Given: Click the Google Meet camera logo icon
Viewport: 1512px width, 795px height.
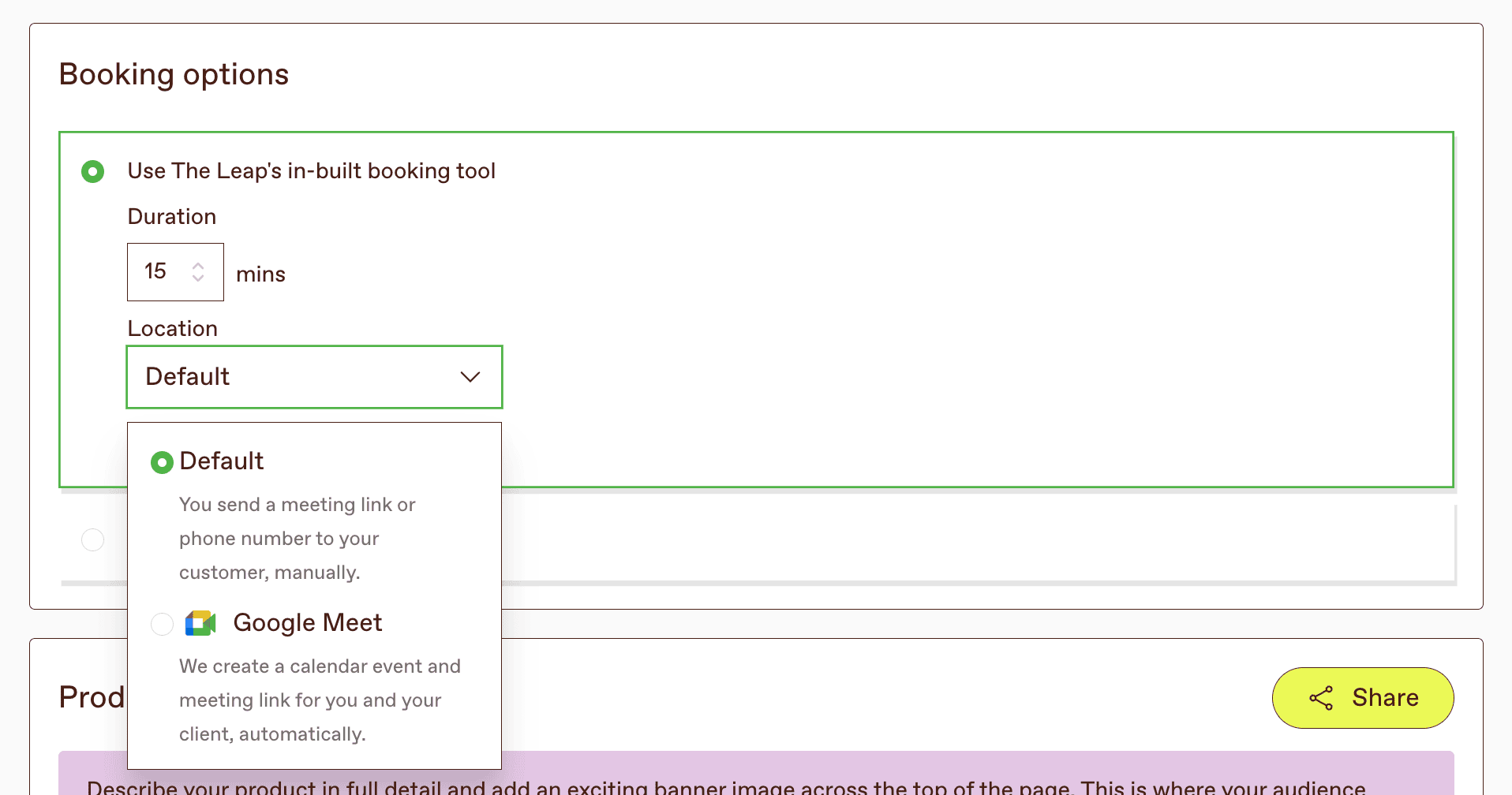Looking at the screenshot, I should 200,623.
